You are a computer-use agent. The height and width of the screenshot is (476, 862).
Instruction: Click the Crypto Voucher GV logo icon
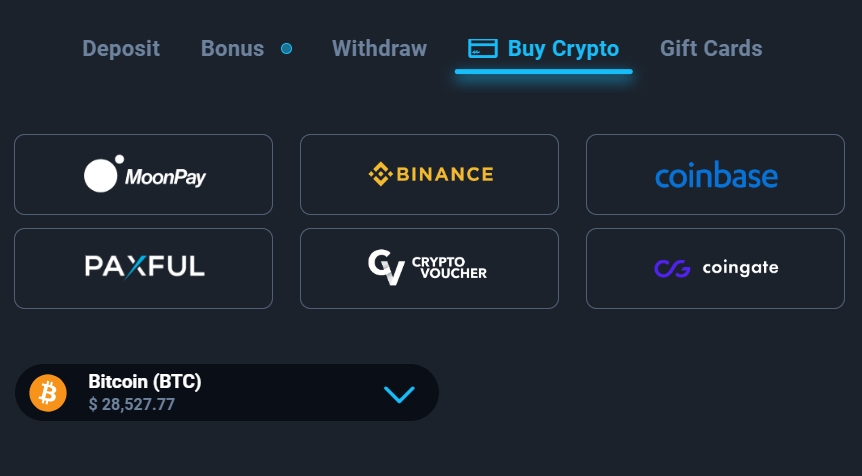pyautogui.click(x=385, y=267)
